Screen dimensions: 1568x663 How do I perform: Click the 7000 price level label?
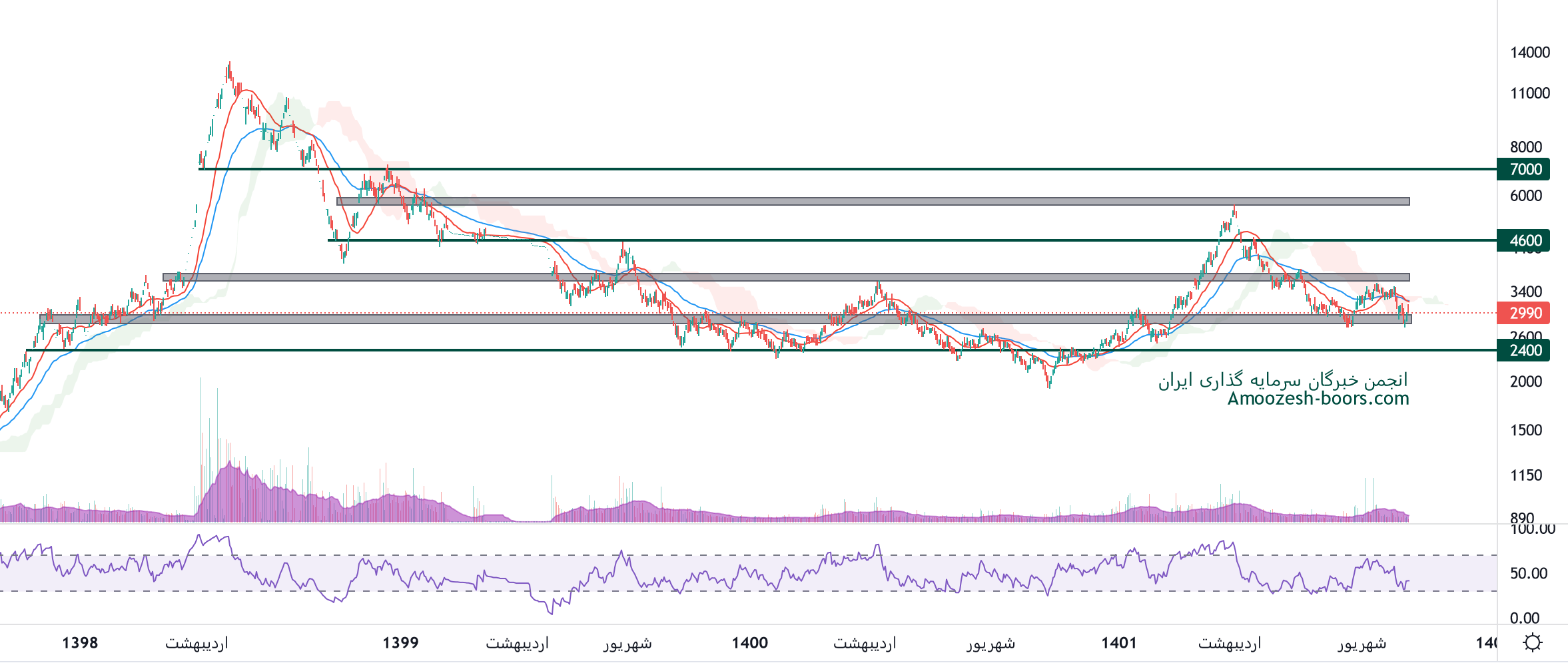1524,169
